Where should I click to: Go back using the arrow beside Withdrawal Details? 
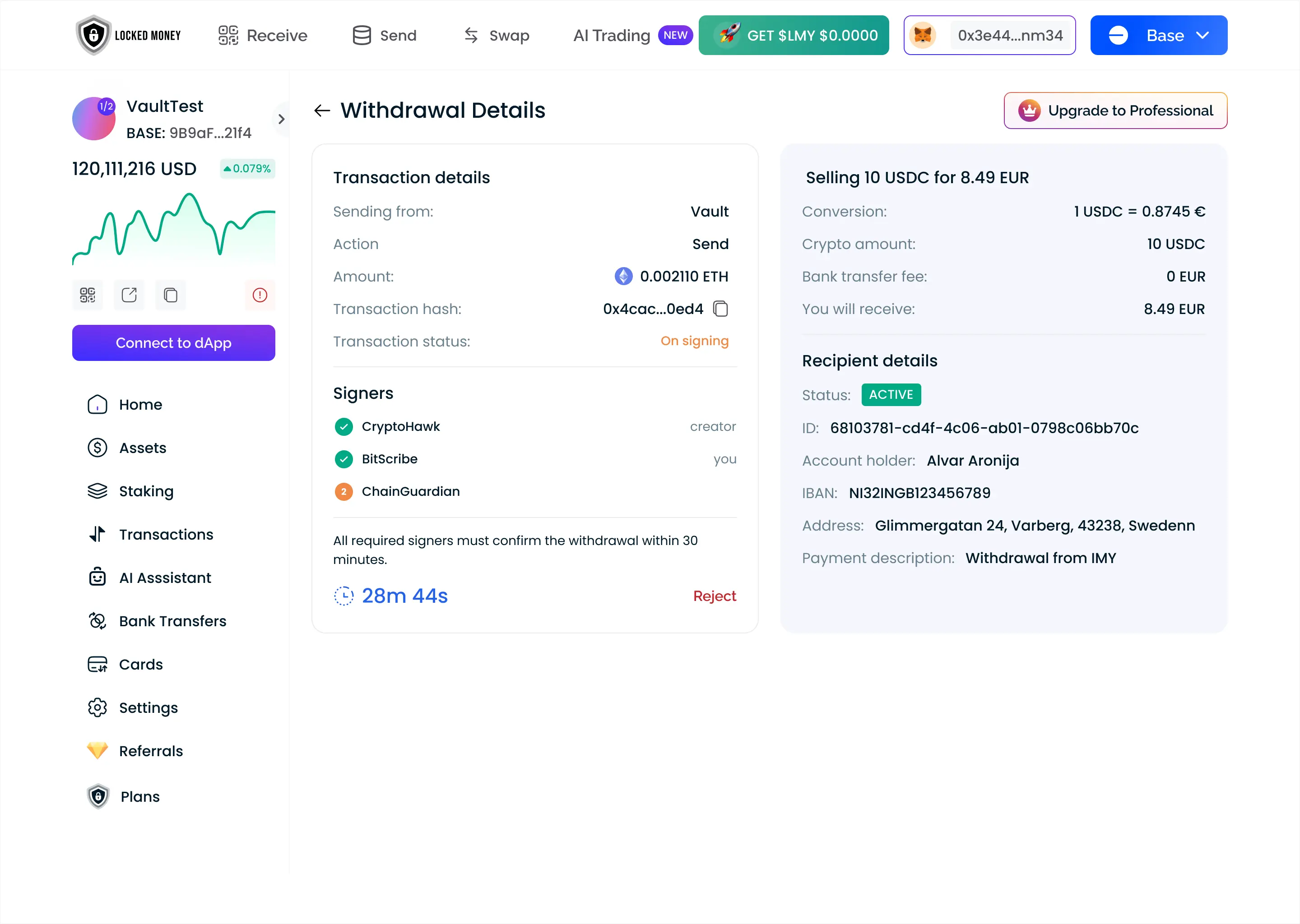point(322,111)
